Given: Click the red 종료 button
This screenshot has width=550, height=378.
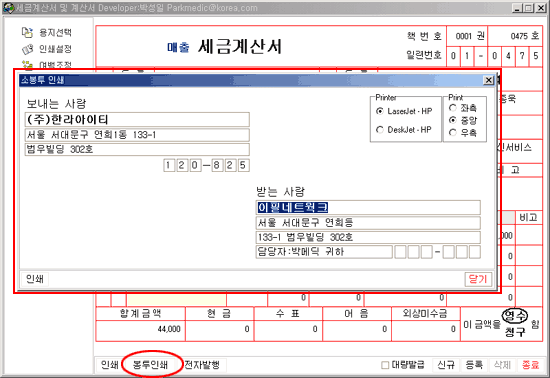Looking at the screenshot, I should click(x=530, y=365).
